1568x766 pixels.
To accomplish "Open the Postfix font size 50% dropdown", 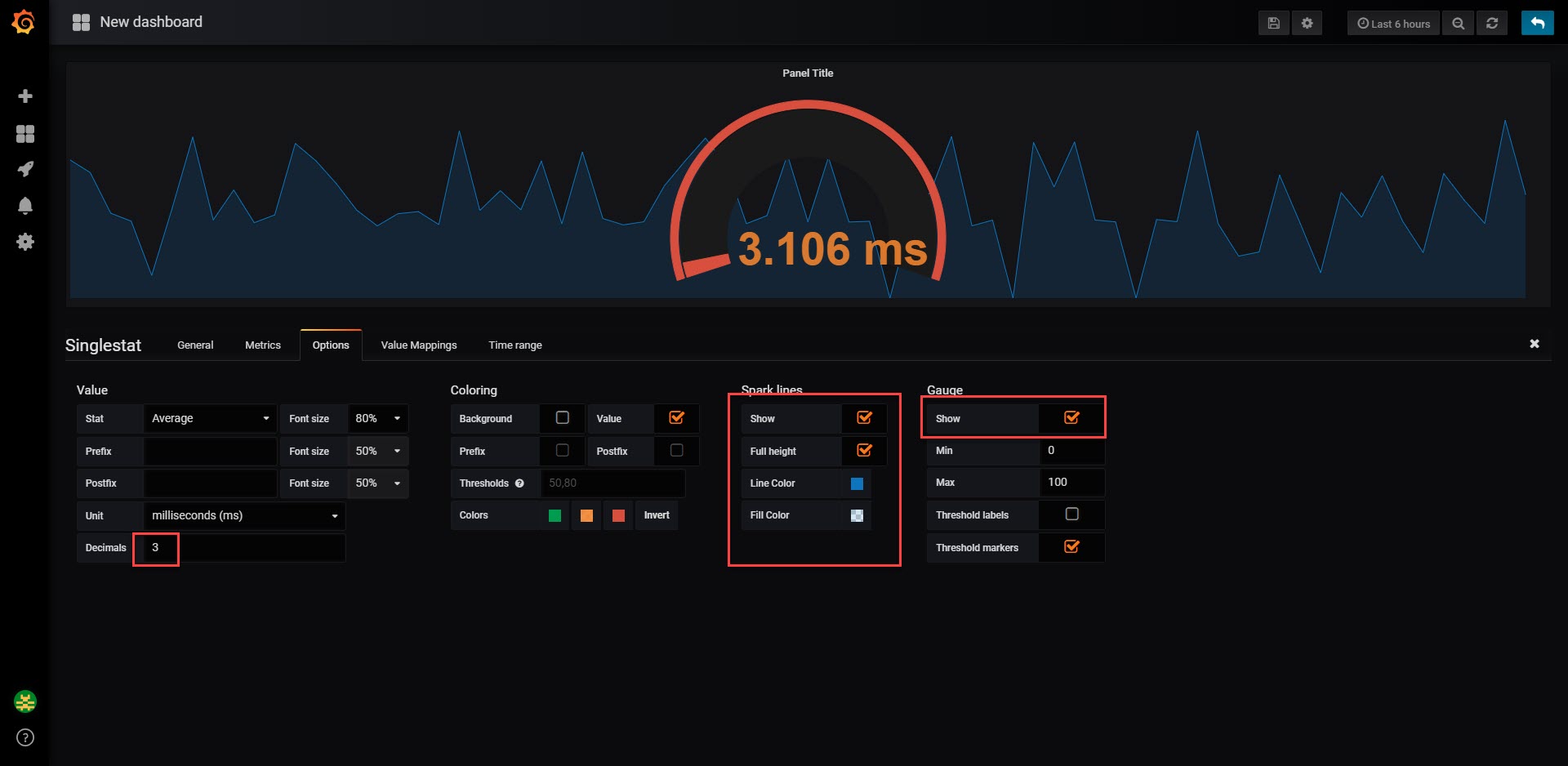I will [377, 483].
